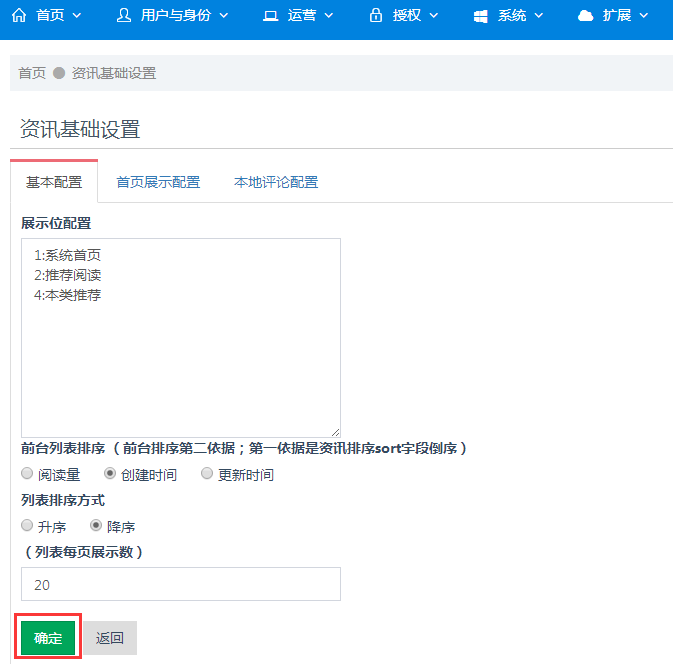Image resolution: width=673 pixels, height=664 pixels.
Task: Expand the 运营 dropdown chevron
Action: coord(329,16)
